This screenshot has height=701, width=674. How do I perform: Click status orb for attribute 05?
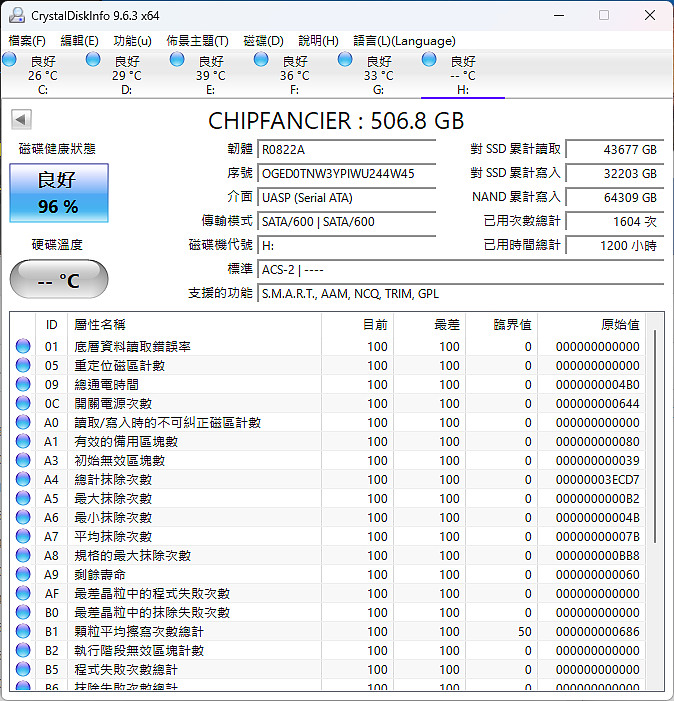[x=23, y=365]
